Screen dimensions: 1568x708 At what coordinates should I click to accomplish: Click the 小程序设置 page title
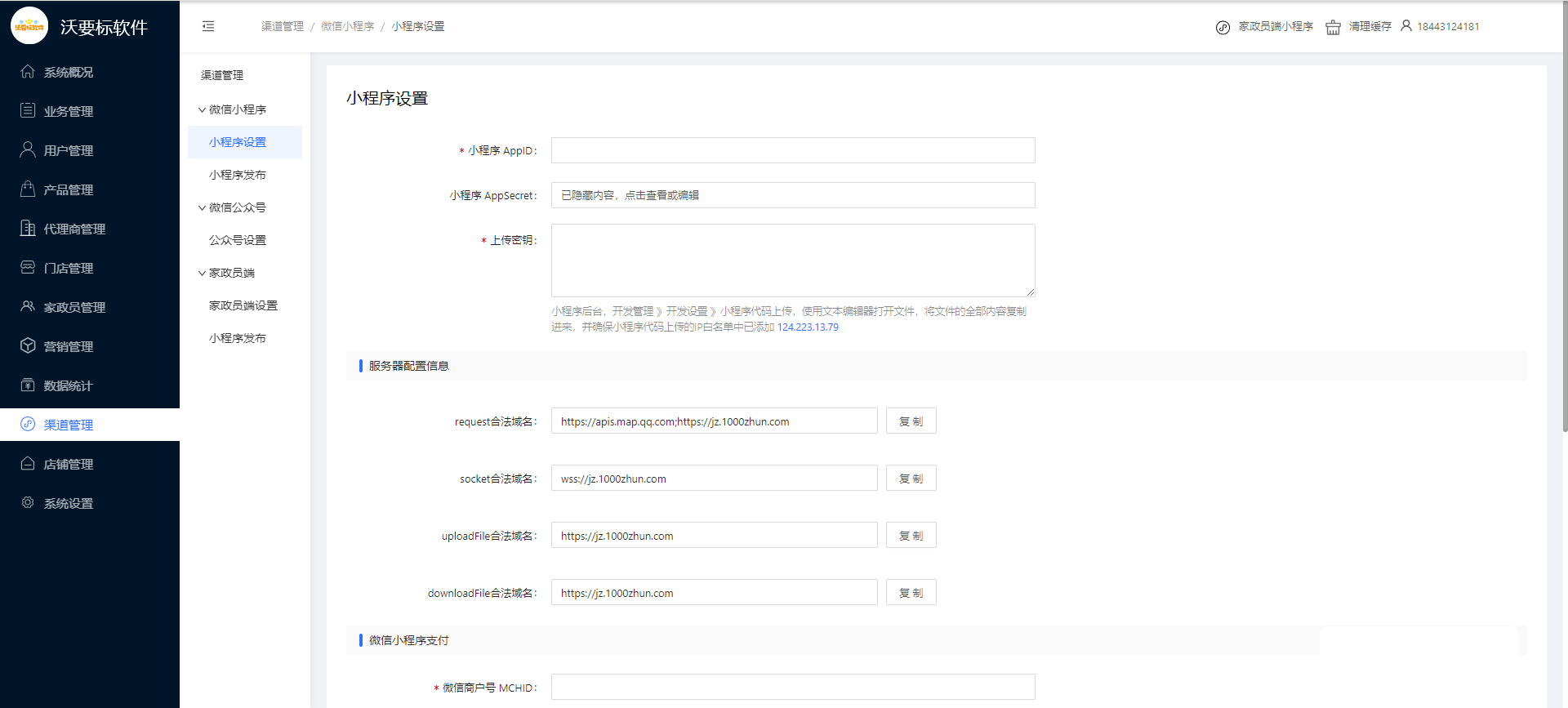tap(387, 98)
